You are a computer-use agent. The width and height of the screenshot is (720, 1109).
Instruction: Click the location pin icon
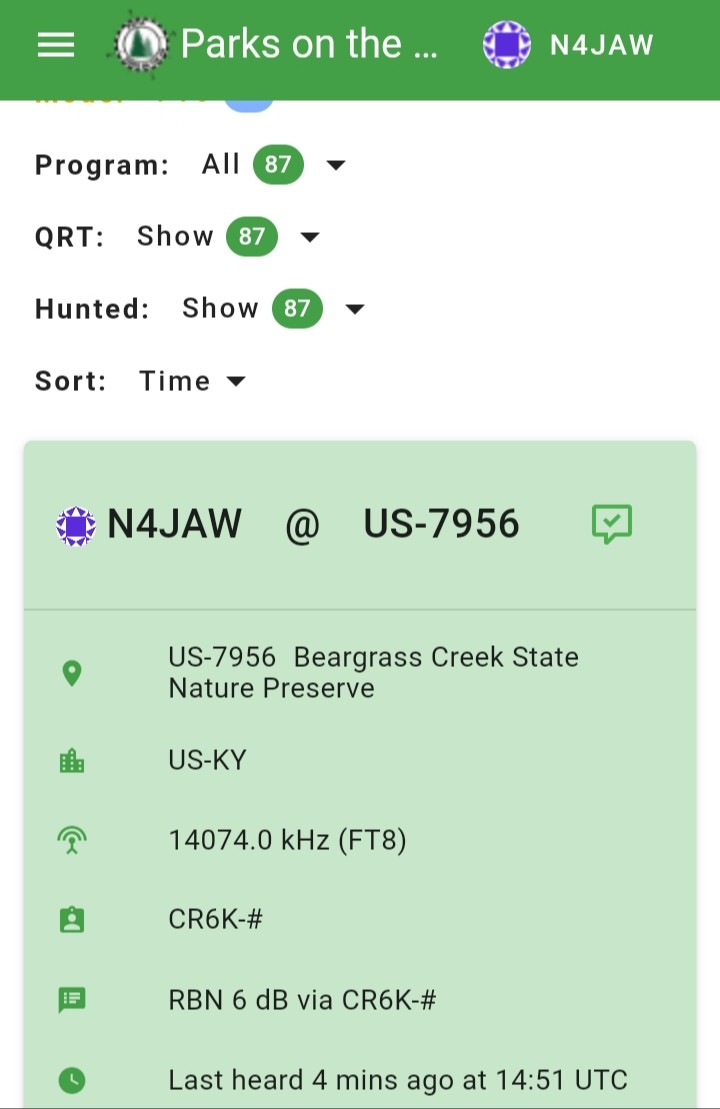click(71, 673)
